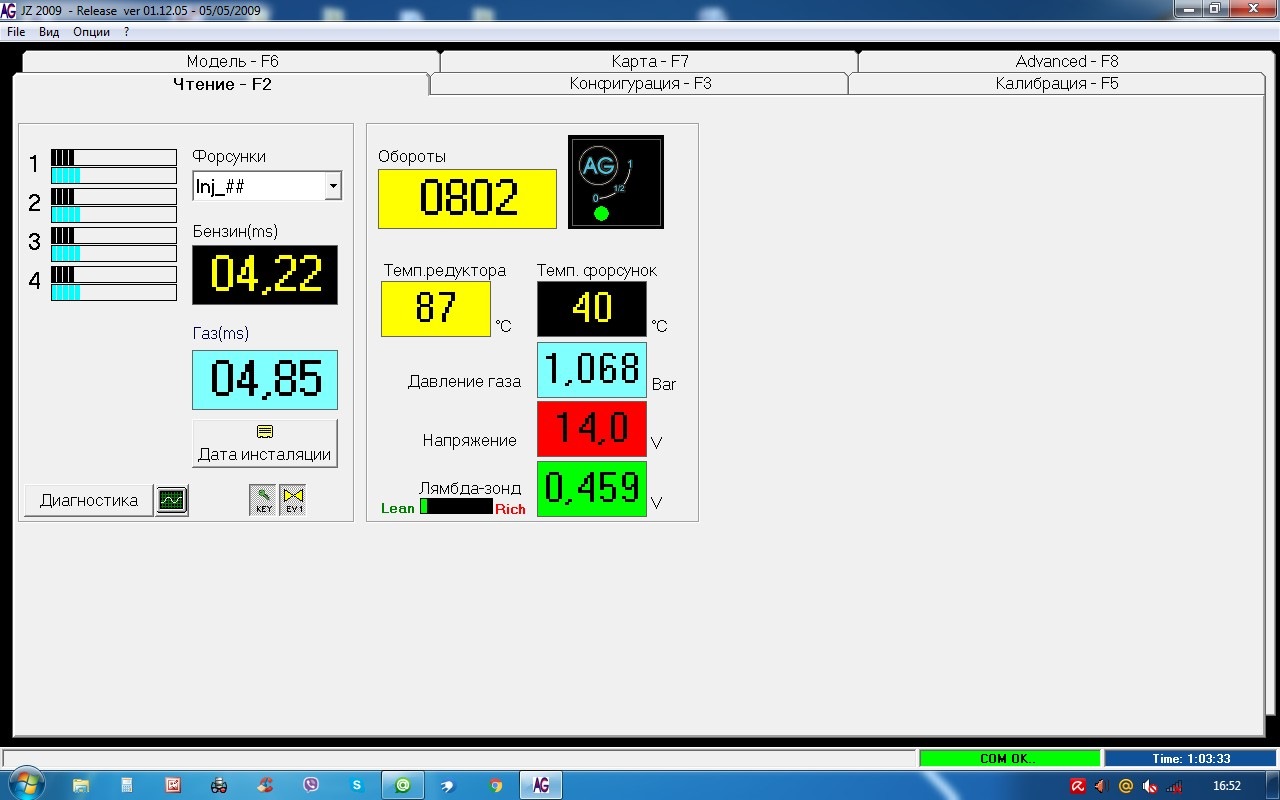
Task: Switch to Конфигурация - F3 tab
Action: pyautogui.click(x=640, y=84)
